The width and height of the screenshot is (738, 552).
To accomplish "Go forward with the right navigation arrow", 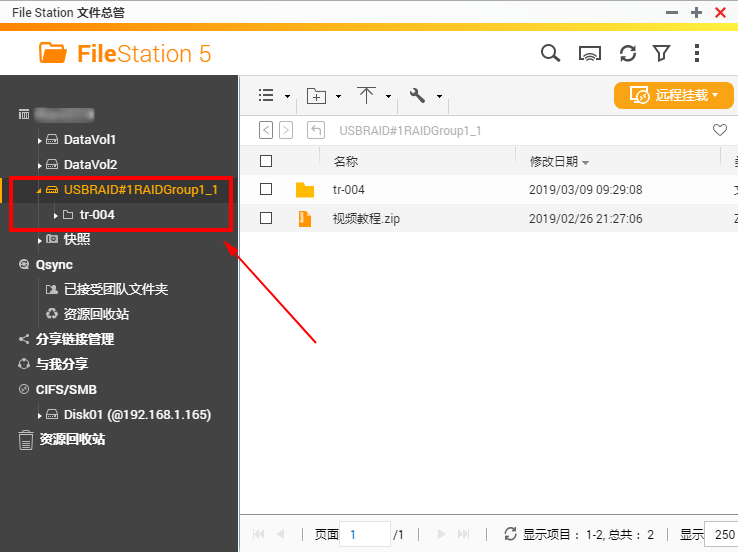I will [x=286, y=130].
